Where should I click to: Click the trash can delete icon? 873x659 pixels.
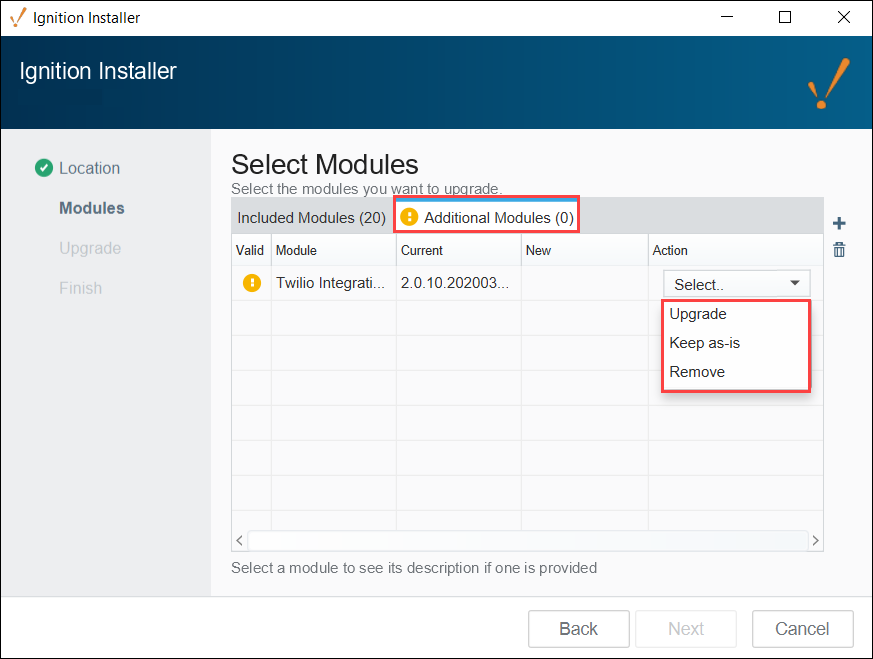click(839, 249)
